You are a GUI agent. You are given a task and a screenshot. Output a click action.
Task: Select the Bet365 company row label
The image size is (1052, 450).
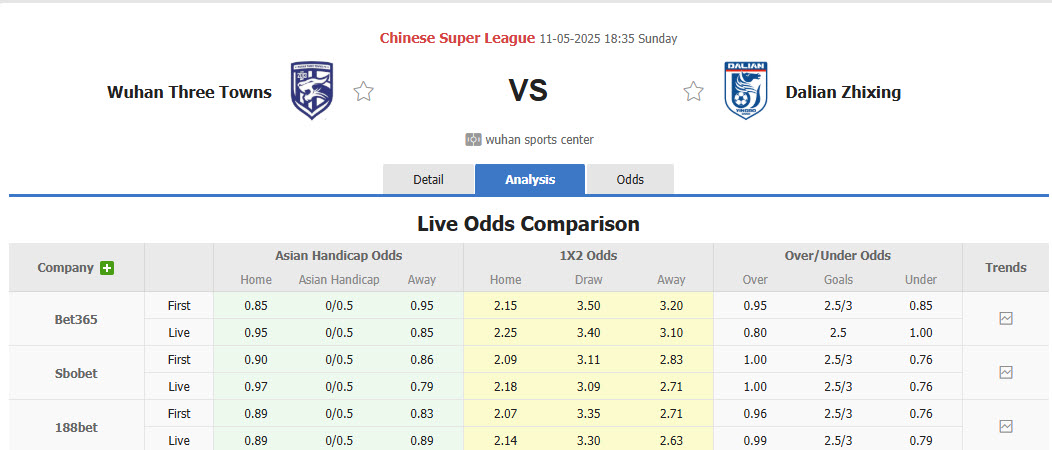(x=76, y=320)
